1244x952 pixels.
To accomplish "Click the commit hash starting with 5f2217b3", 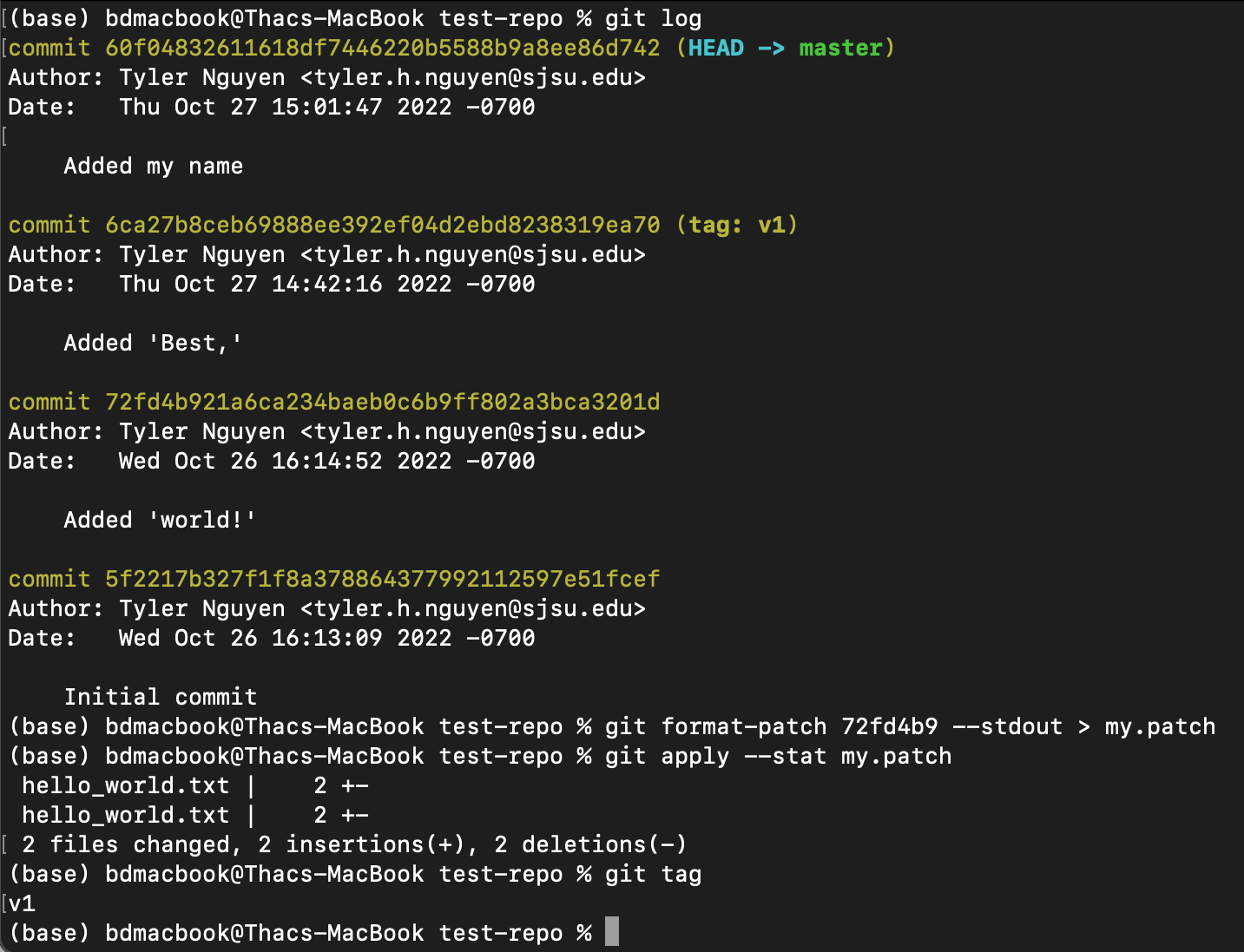I will point(382,579).
